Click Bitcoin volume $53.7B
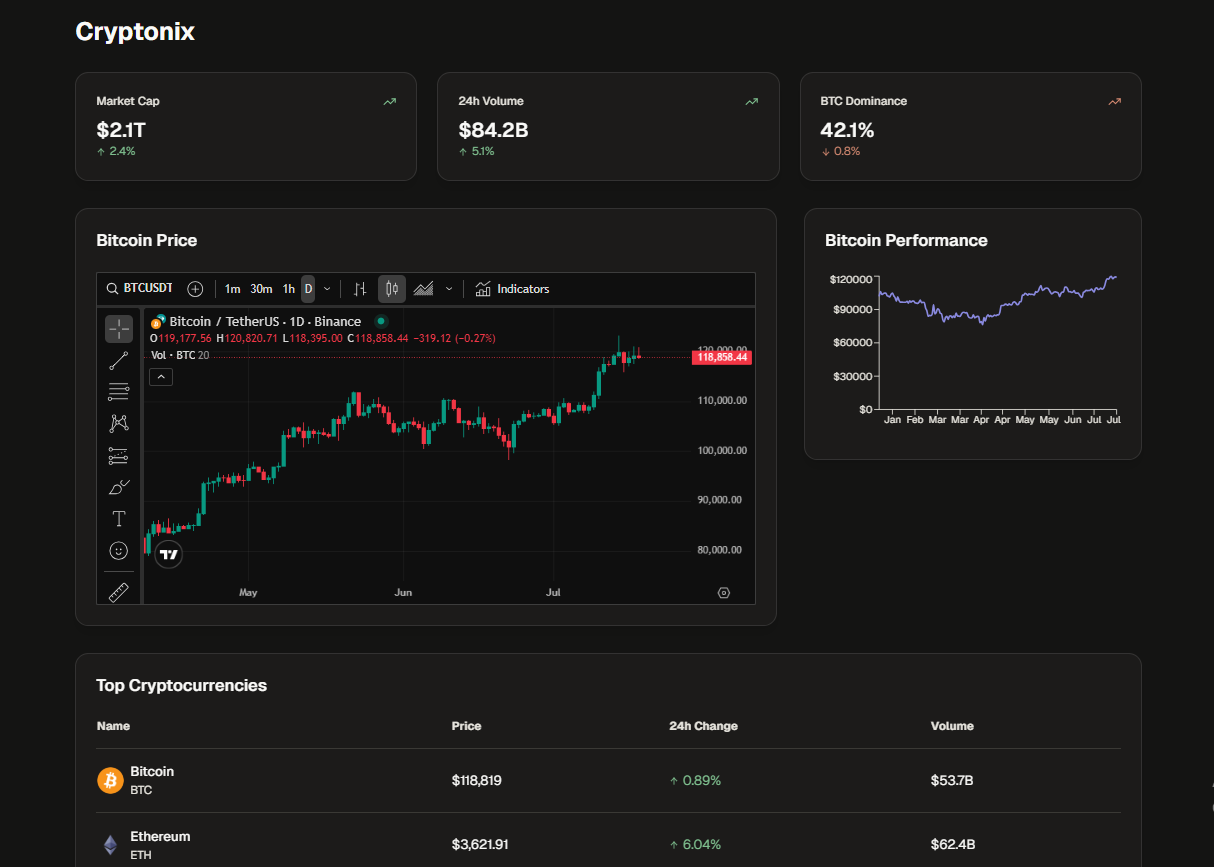The image size is (1214, 867). pyautogui.click(x=952, y=780)
